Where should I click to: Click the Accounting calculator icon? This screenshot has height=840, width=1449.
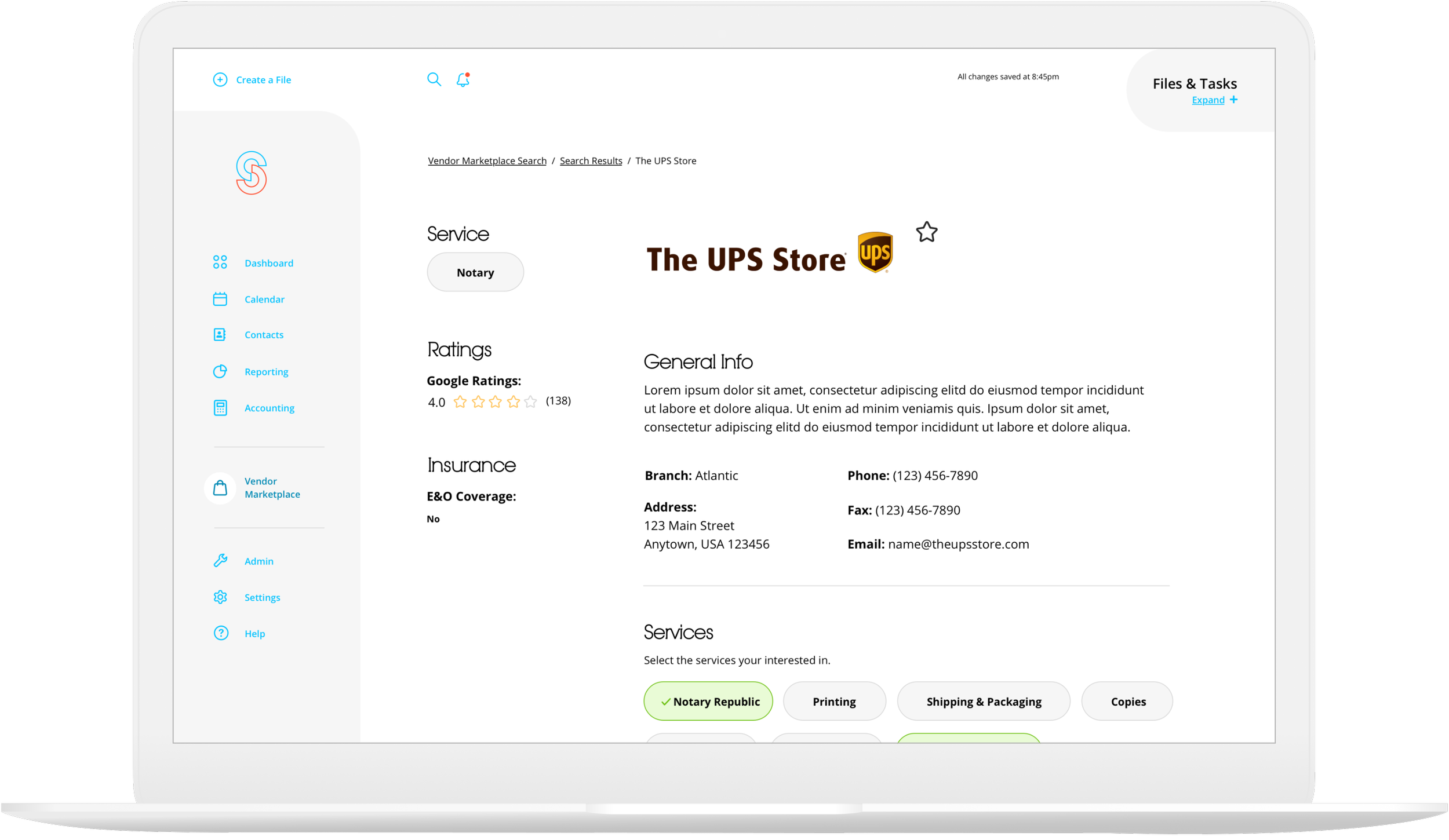tap(220, 408)
